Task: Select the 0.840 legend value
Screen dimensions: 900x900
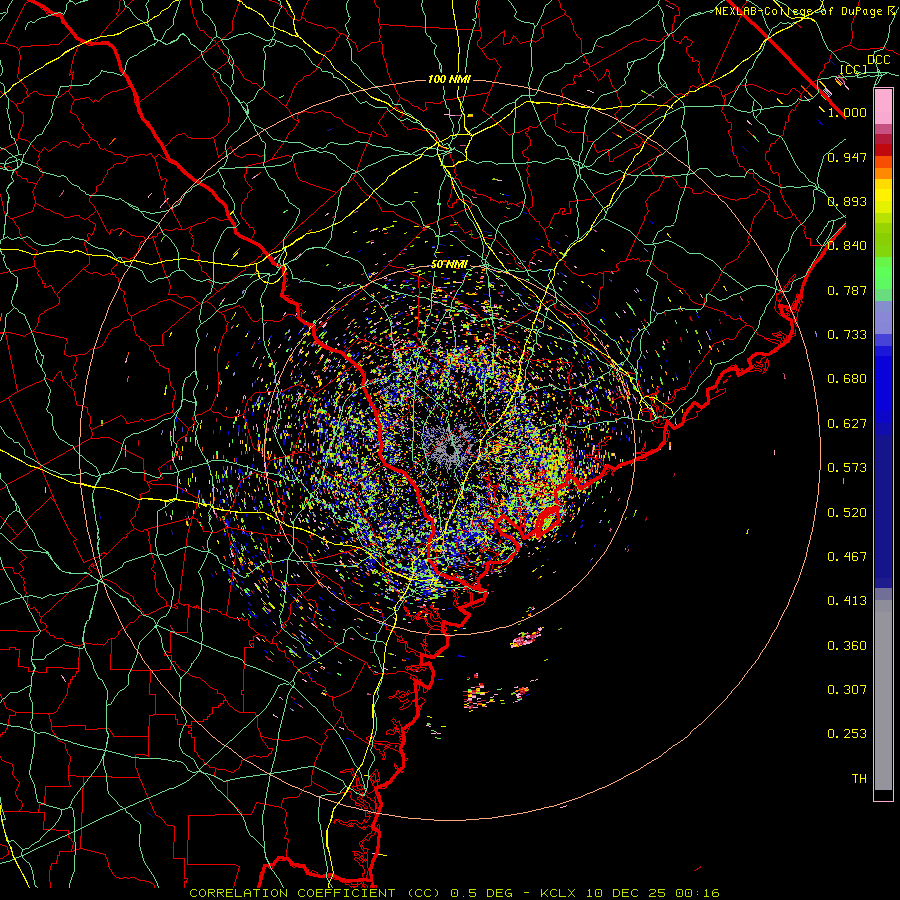Action: pos(847,246)
